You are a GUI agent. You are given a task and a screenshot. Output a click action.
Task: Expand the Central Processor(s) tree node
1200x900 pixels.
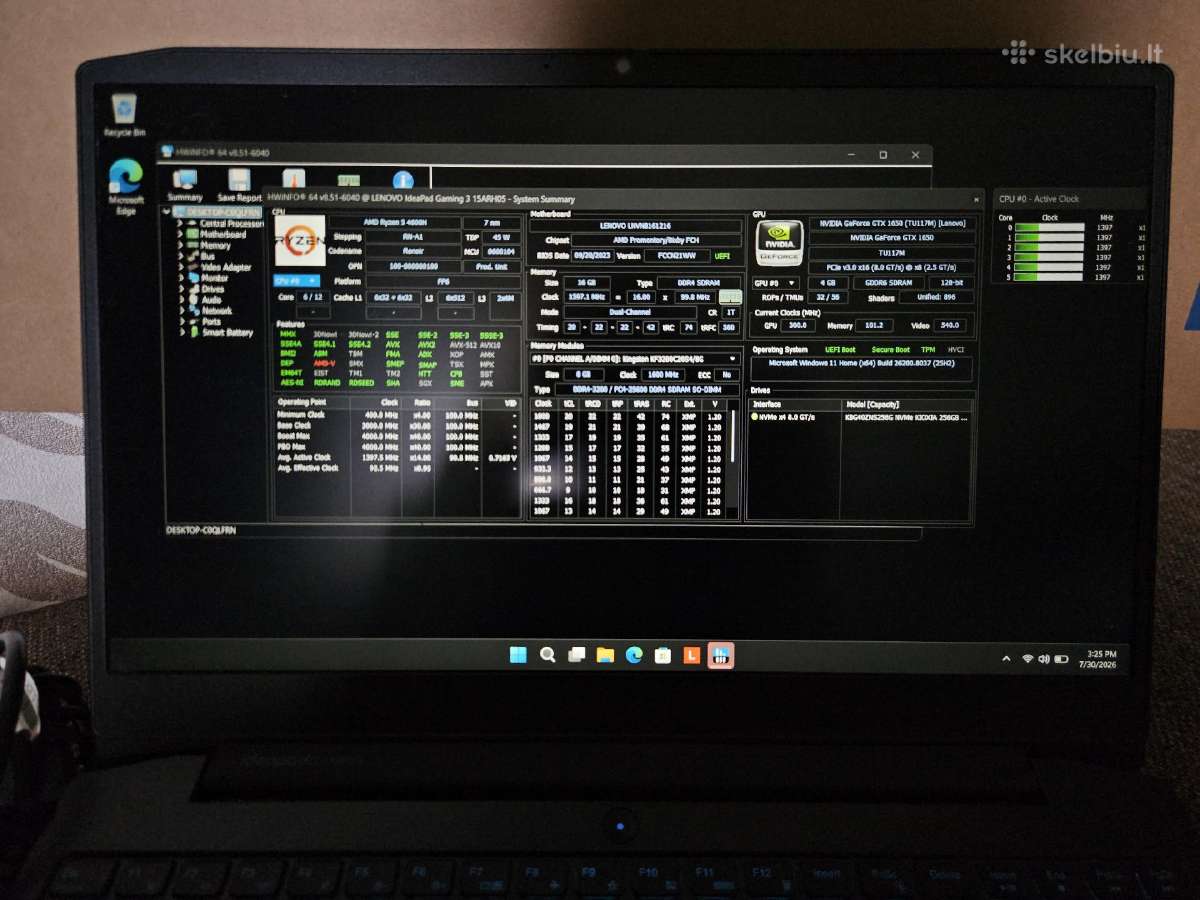pyautogui.click(x=181, y=223)
